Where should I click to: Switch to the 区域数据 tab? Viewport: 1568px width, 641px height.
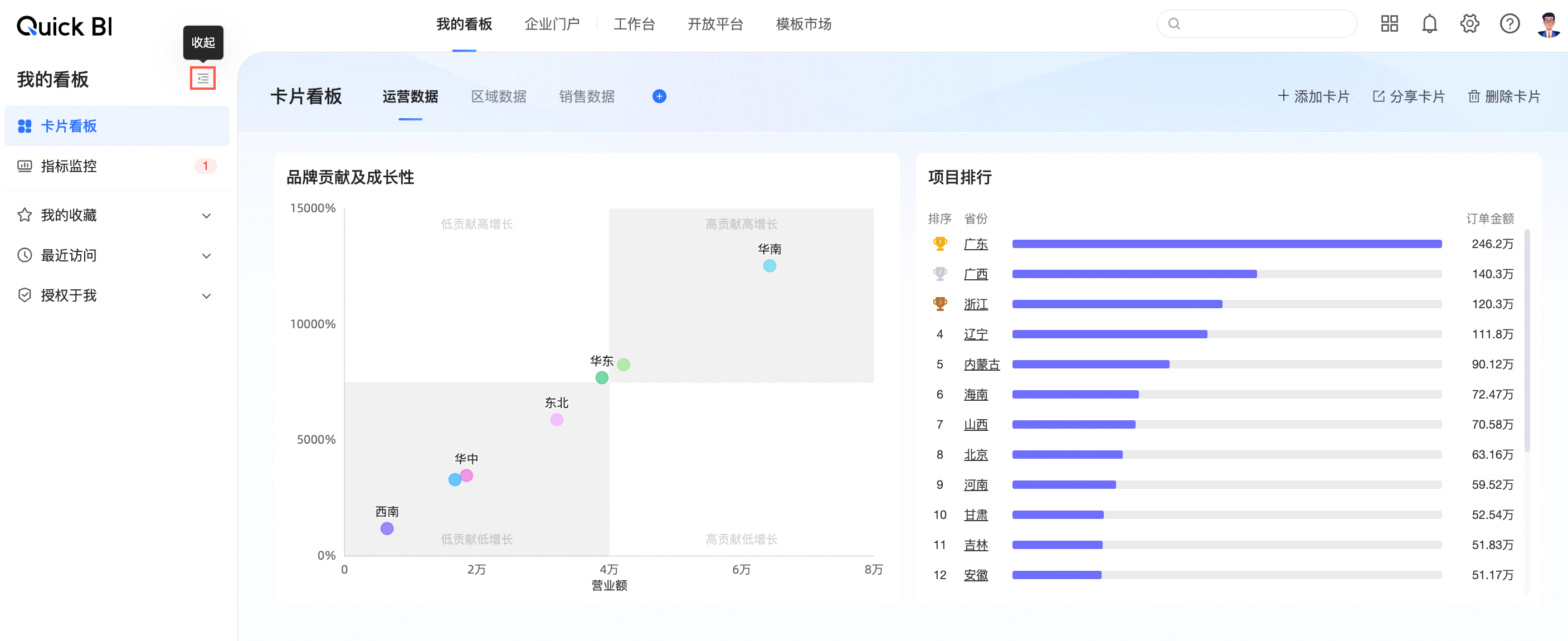pyautogui.click(x=499, y=96)
